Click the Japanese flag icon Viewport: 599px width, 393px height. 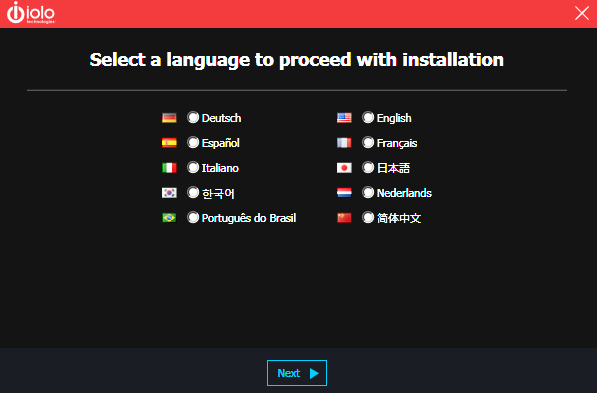point(344,168)
